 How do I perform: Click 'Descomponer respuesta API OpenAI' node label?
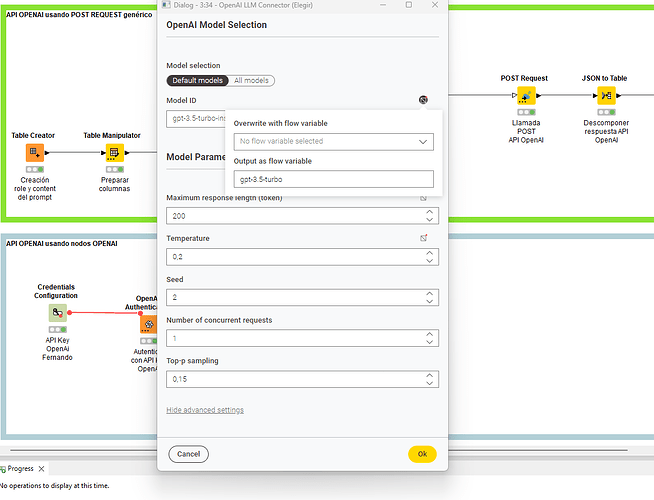(606, 131)
